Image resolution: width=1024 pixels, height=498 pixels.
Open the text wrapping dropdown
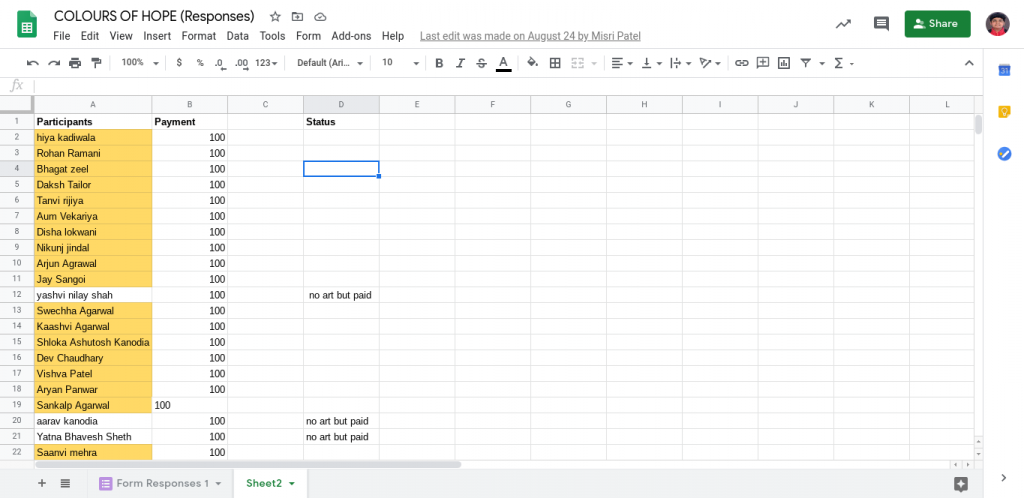(x=681, y=63)
